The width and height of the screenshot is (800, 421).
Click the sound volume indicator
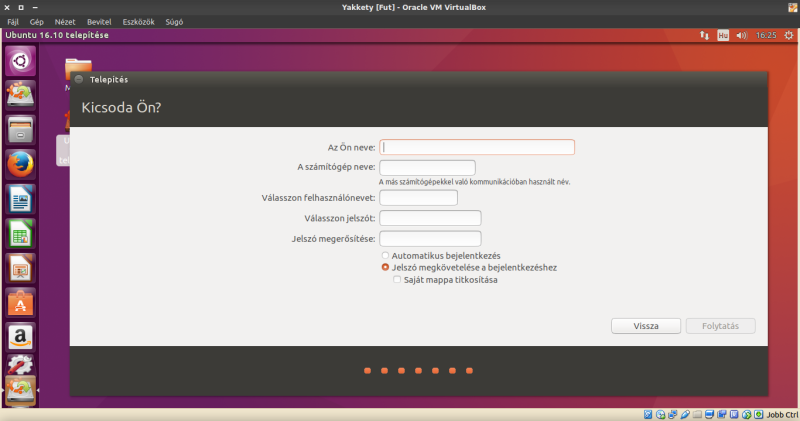[741, 35]
